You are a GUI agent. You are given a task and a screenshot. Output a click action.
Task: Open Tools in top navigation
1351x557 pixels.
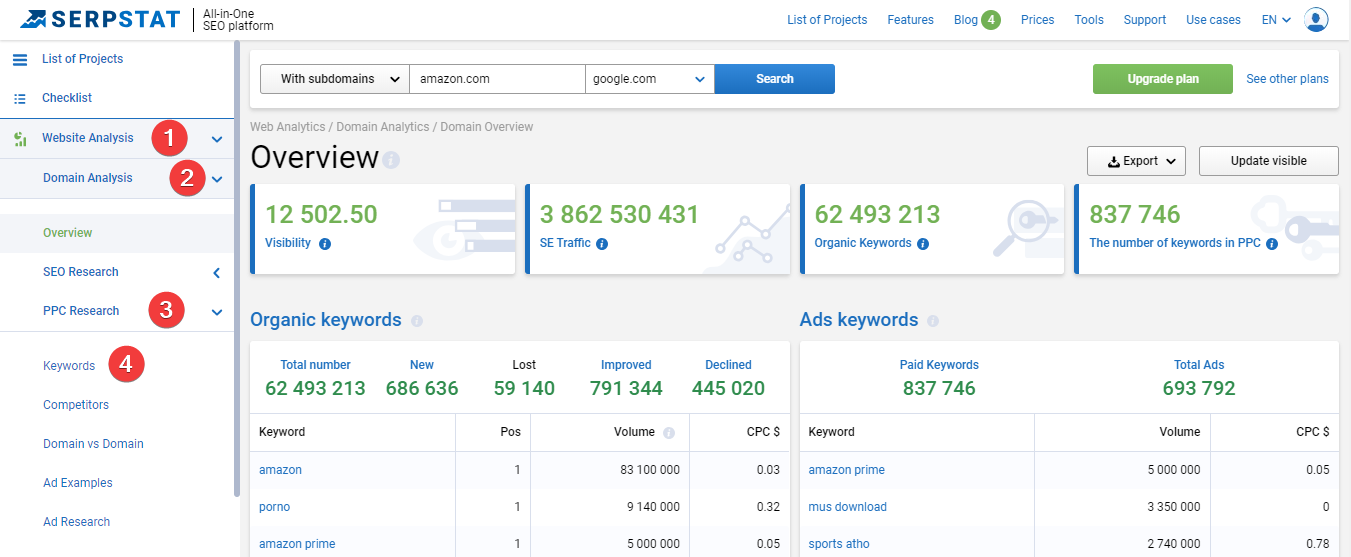(1089, 20)
